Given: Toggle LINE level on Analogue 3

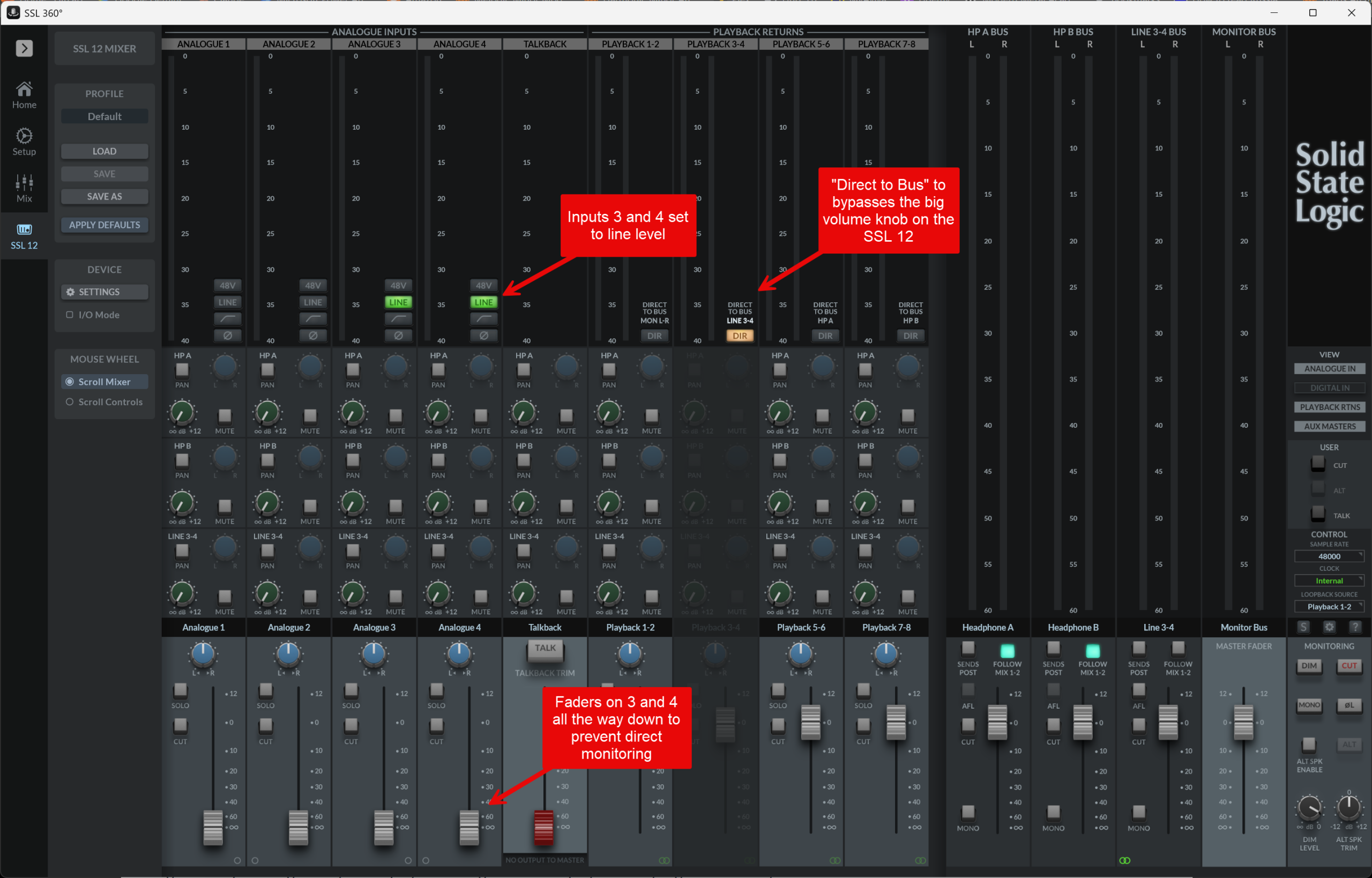Looking at the screenshot, I should point(398,302).
